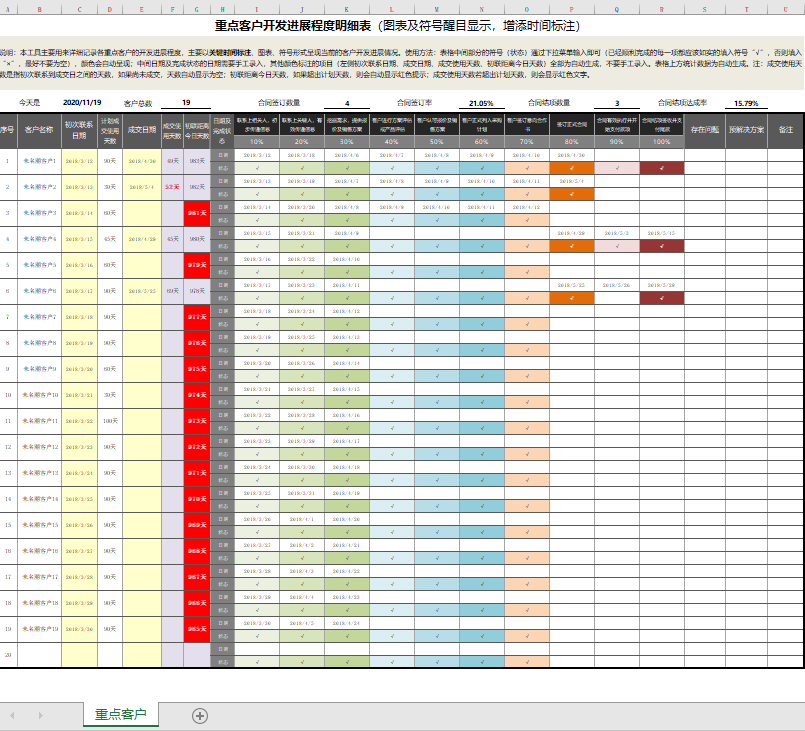Open row 4 dark red 100% status cell
Image resolution: width=805 pixels, height=731 pixels.
661,246
